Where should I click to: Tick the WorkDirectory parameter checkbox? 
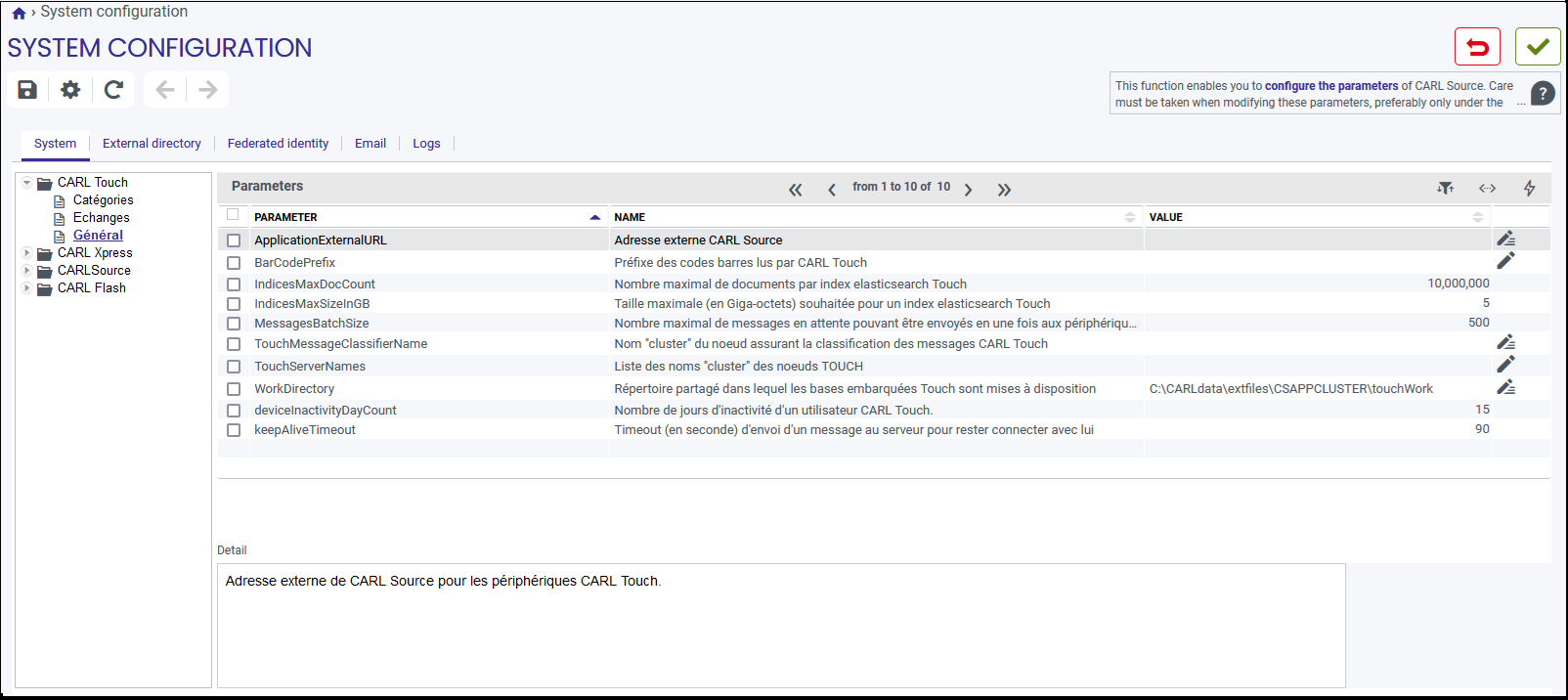tap(234, 389)
